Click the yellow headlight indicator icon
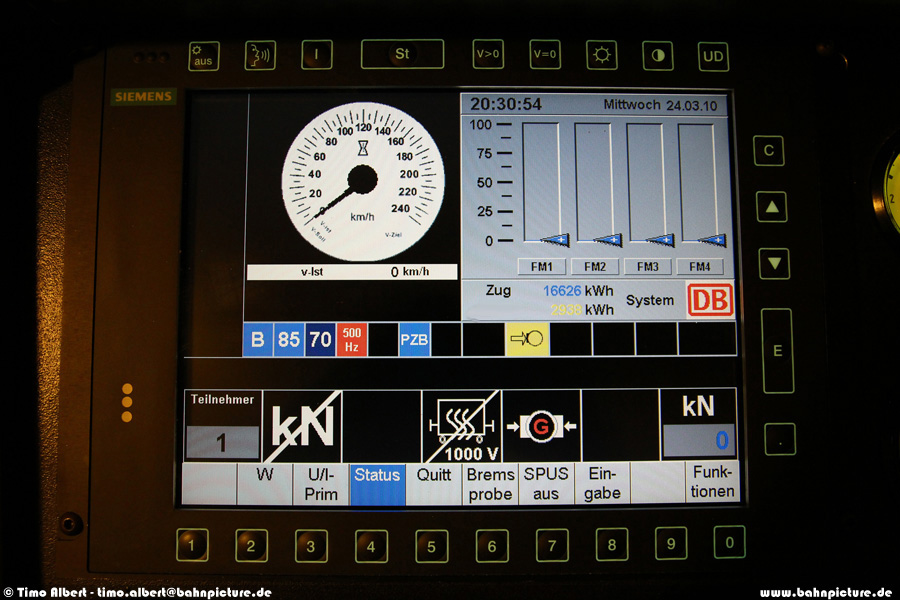The width and height of the screenshot is (900, 600). 526,339
